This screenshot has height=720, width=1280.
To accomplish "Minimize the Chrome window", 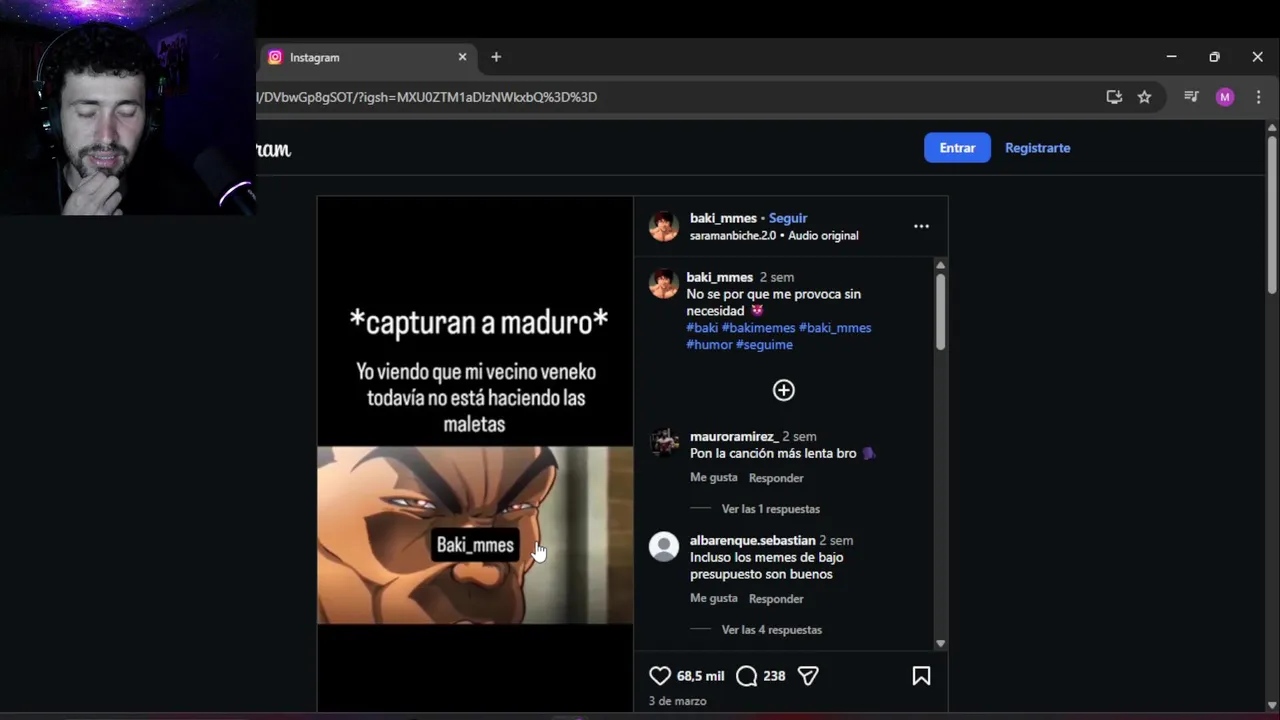I will (x=1171, y=57).
